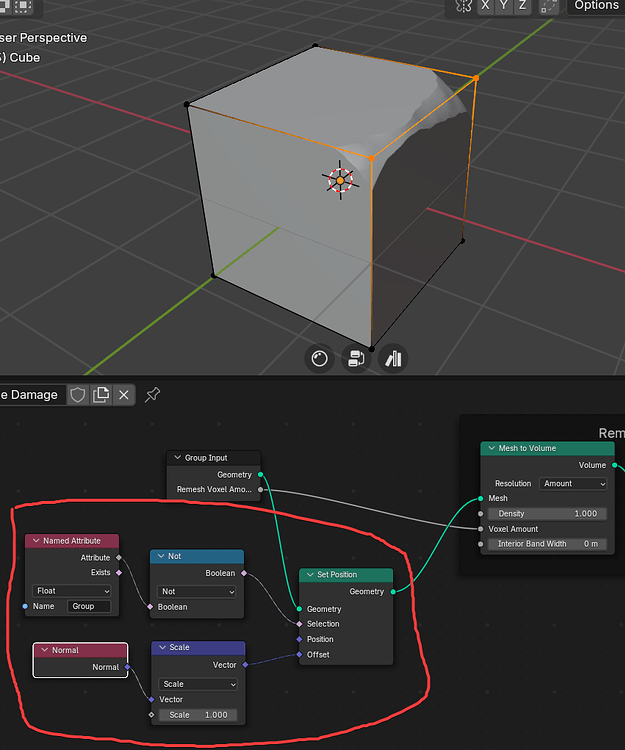This screenshot has width=625, height=750.
Task: Click the Name field containing Group
Action: coord(89,606)
